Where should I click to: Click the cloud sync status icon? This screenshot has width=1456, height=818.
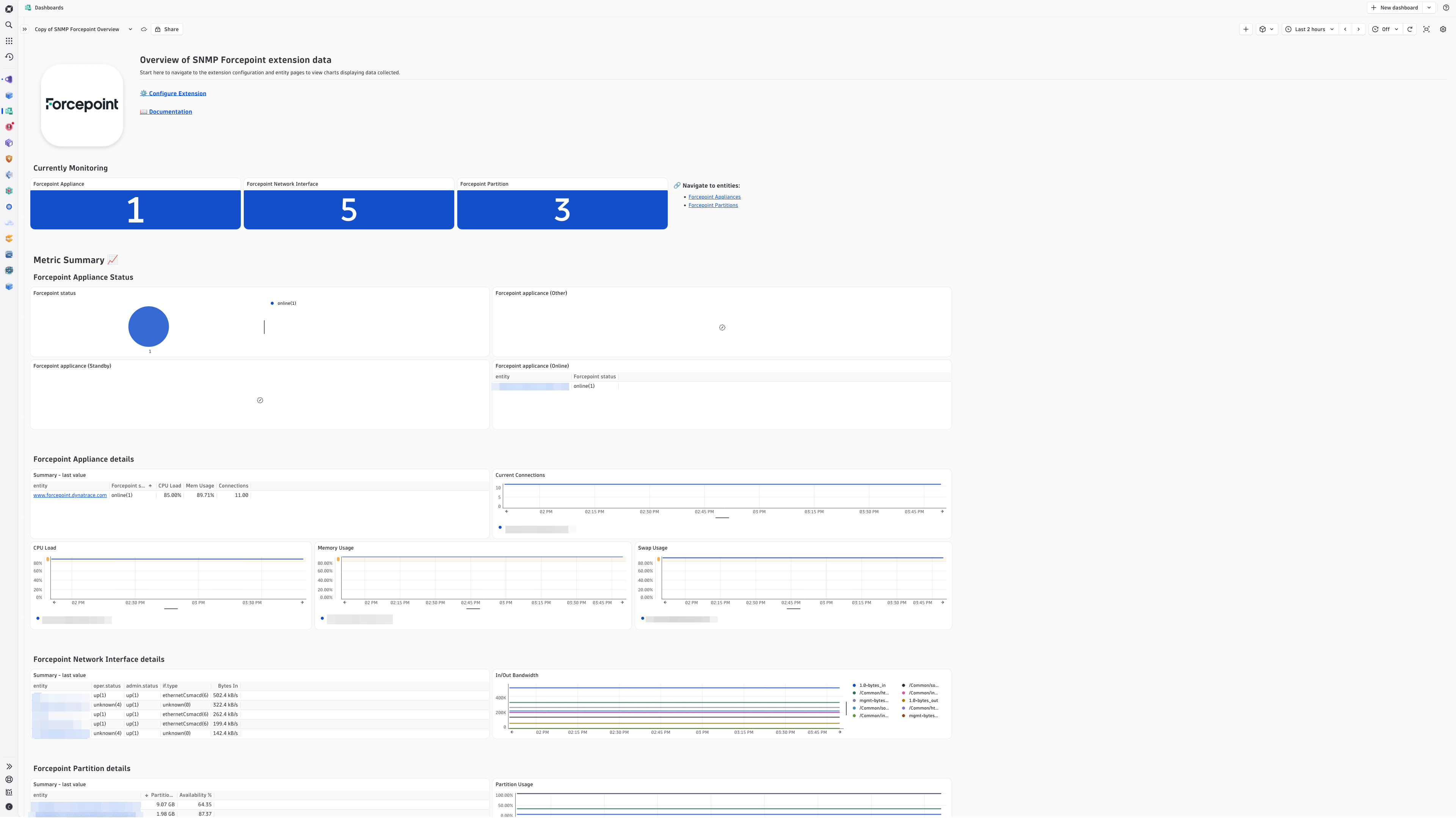(x=144, y=29)
